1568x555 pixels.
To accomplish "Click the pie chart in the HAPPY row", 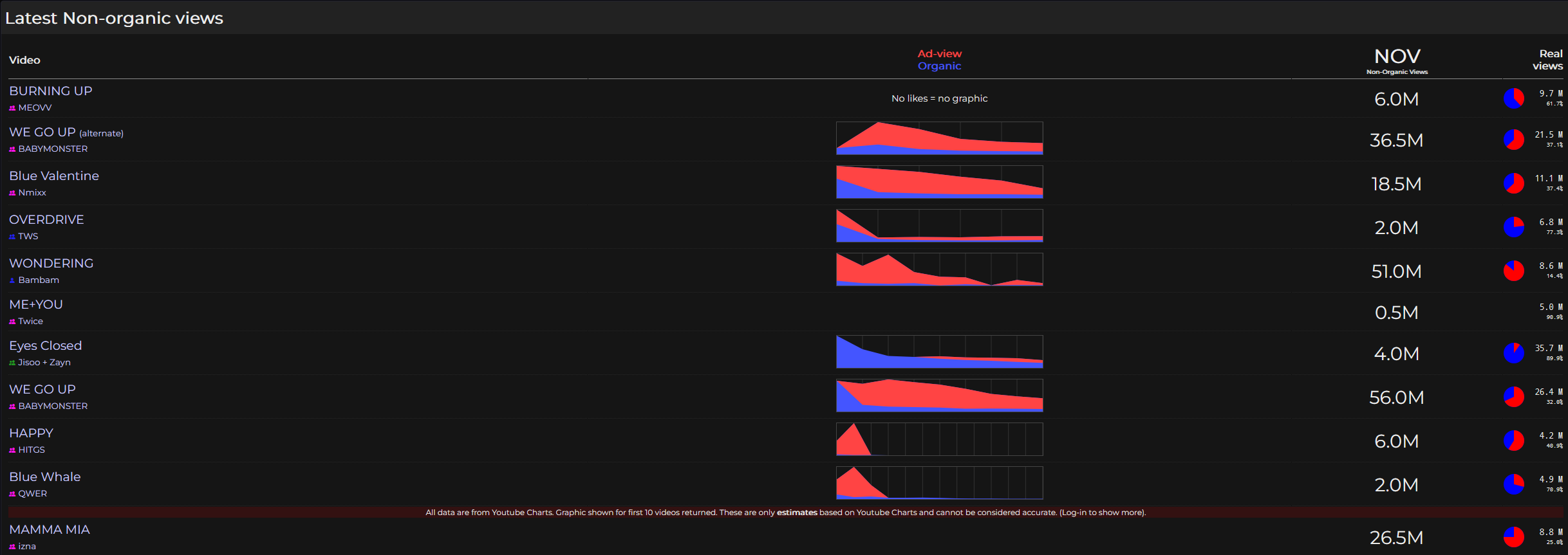I will click(1514, 441).
